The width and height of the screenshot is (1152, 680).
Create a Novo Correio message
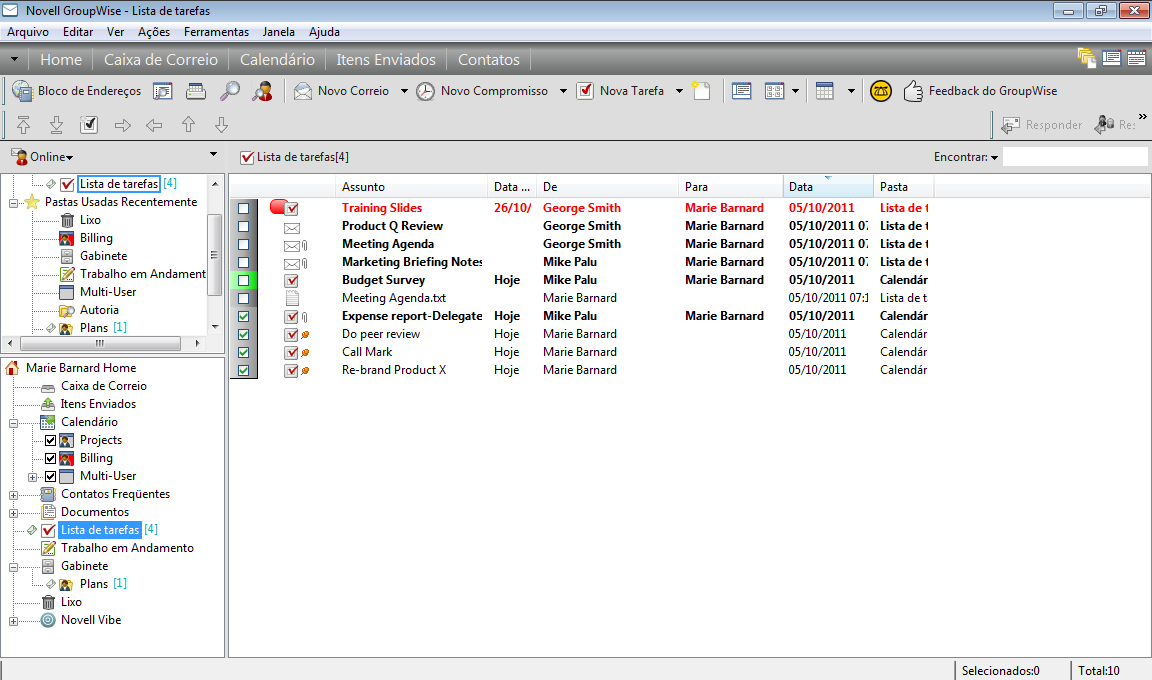click(x=342, y=91)
